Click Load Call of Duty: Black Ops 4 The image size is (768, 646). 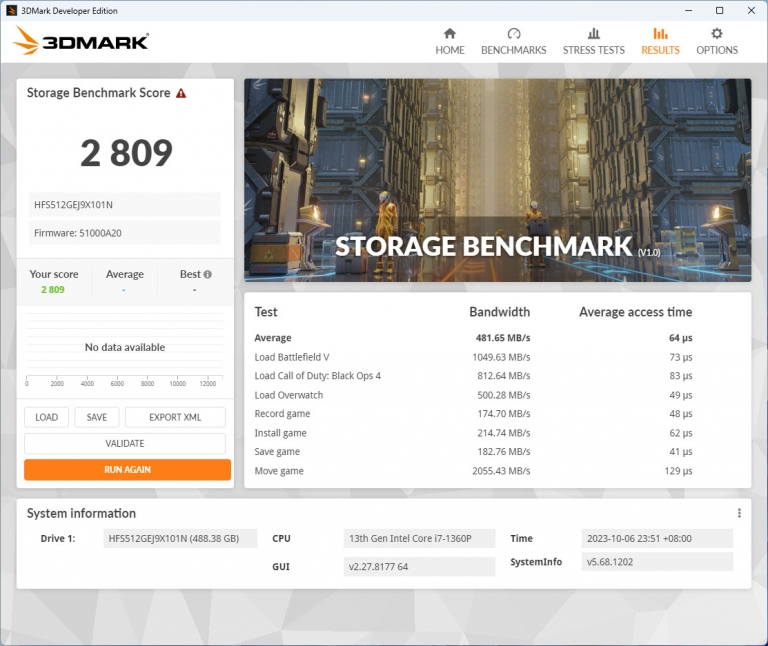tap(473, 376)
